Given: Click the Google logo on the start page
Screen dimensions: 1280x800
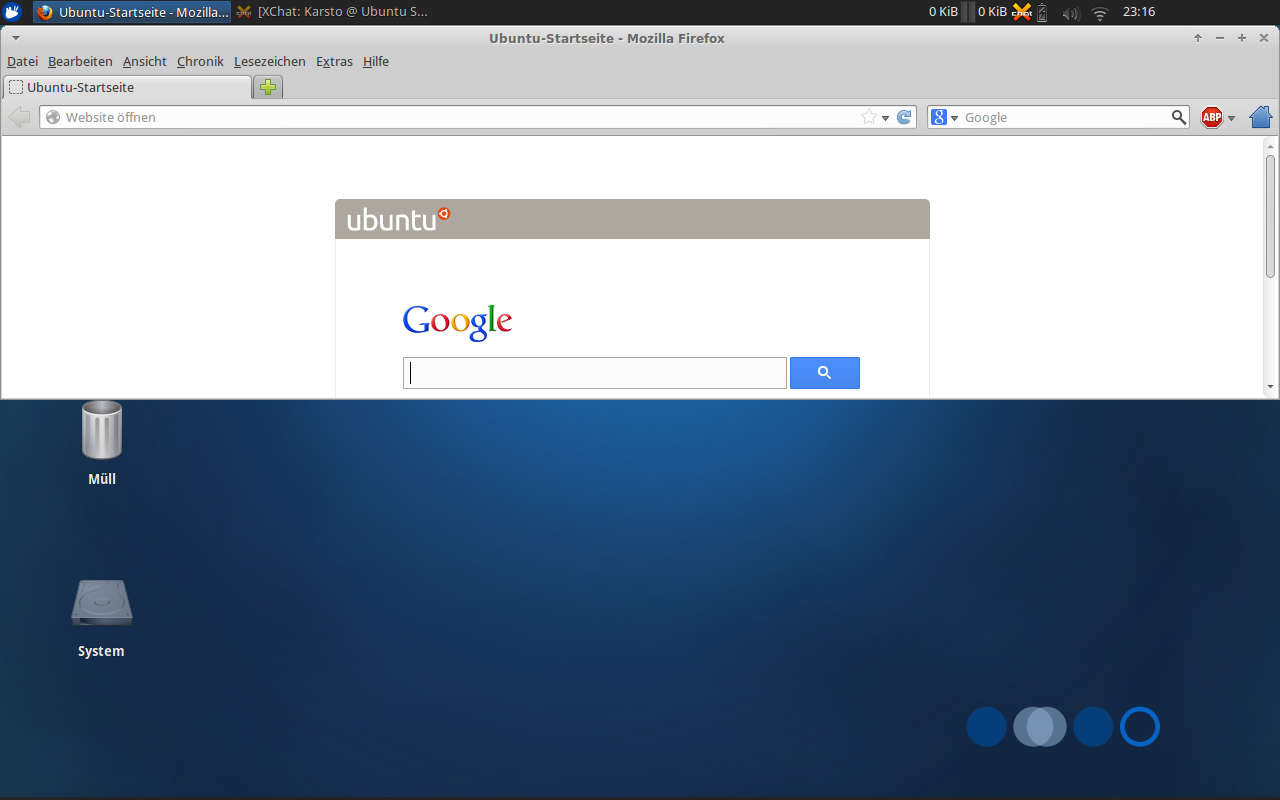Looking at the screenshot, I should click(457, 321).
